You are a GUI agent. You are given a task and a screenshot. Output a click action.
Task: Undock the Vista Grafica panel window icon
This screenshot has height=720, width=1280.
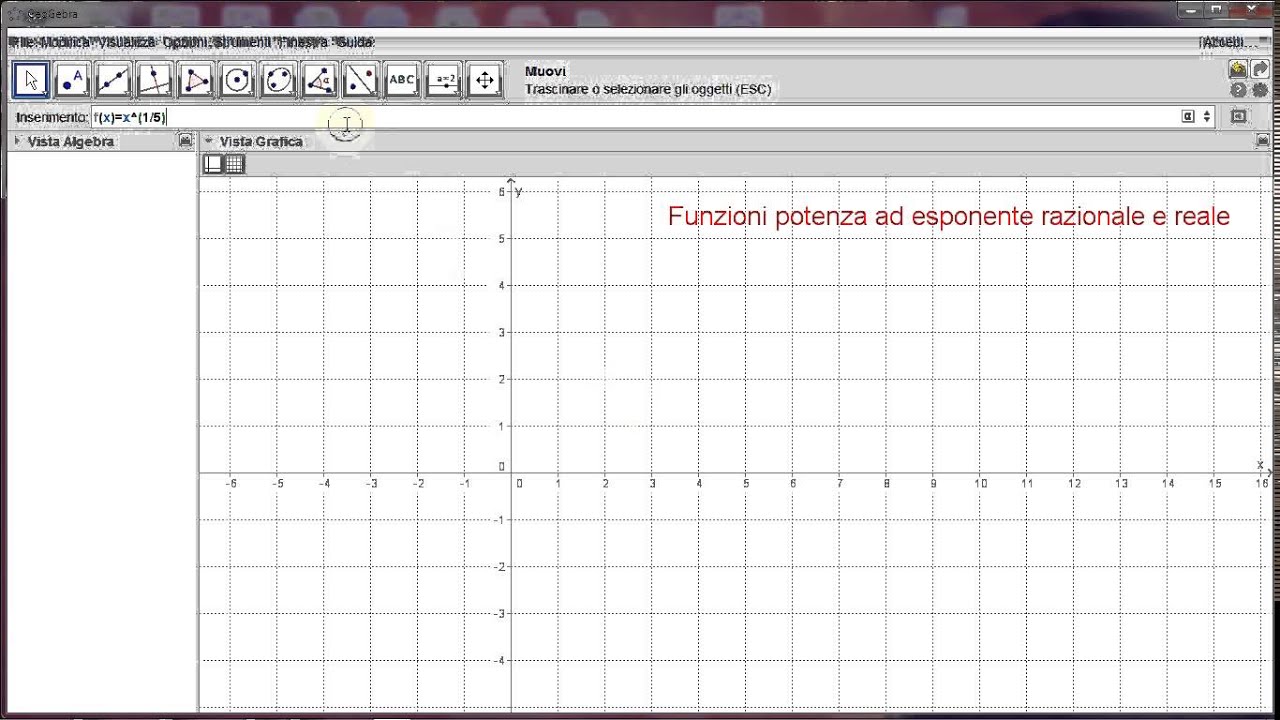click(1263, 141)
